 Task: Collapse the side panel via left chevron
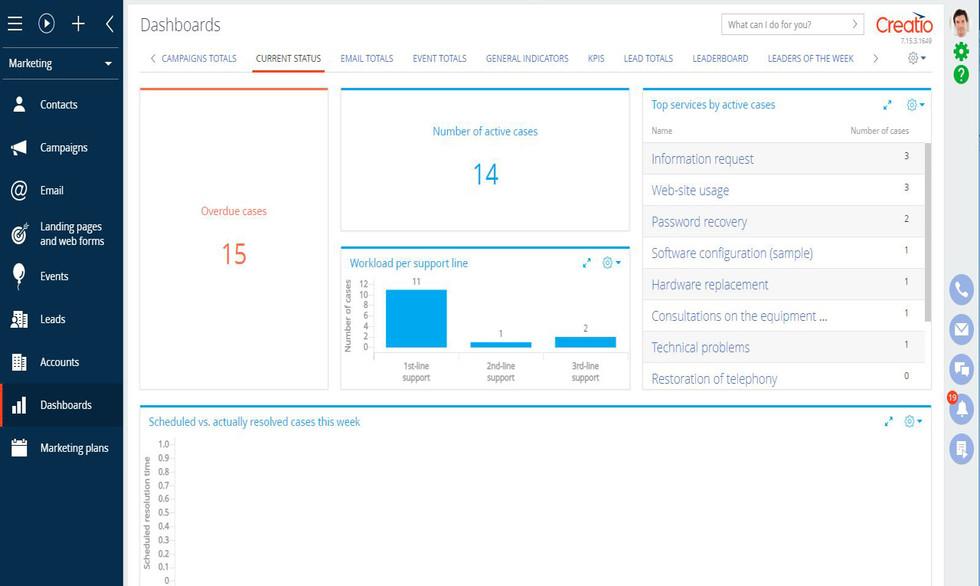[x=108, y=23]
